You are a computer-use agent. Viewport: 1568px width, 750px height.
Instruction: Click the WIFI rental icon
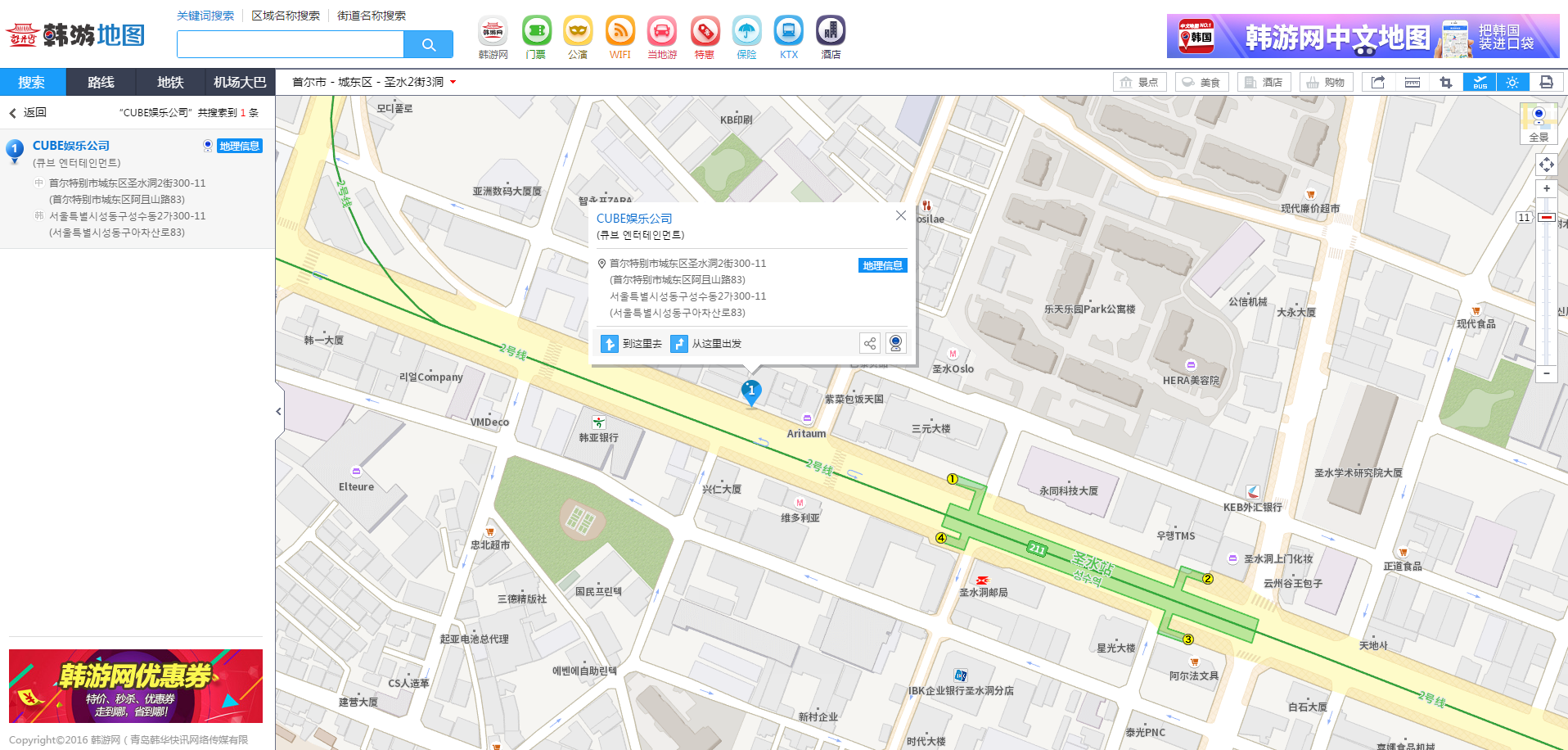point(620,38)
